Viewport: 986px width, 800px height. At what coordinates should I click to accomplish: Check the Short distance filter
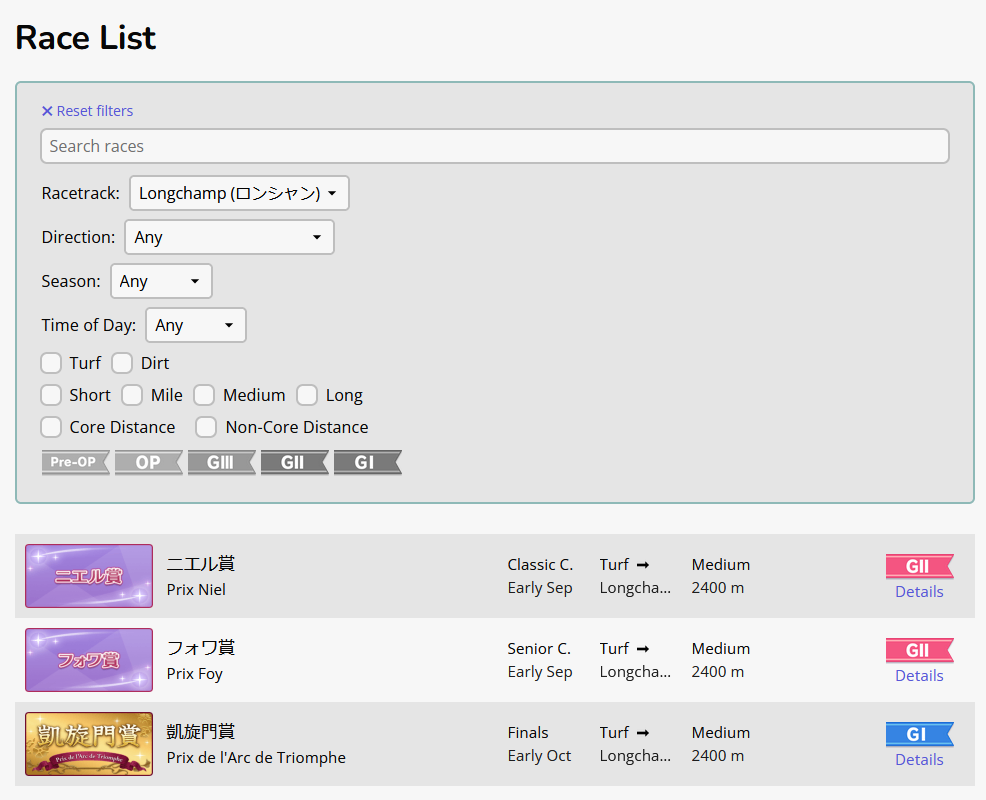pyautogui.click(x=51, y=395)
